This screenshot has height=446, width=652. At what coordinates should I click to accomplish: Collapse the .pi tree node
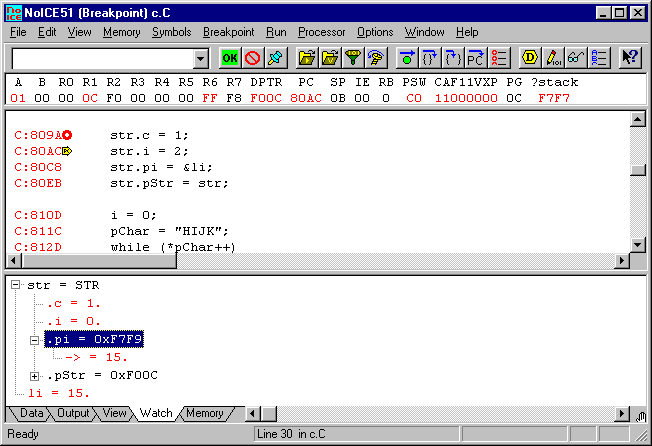[x=35, y=340]
